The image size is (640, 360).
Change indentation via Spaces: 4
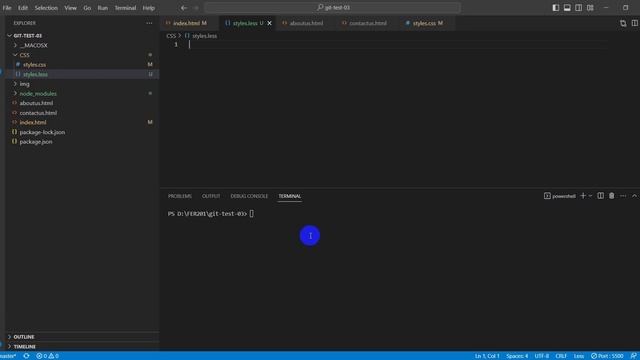point(517,356)
